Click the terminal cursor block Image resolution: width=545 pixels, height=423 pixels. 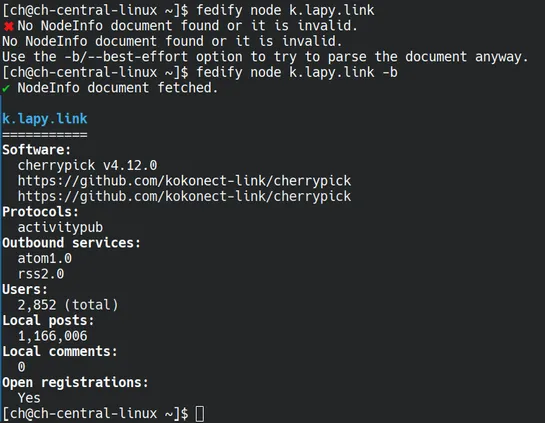click(200, 414)
